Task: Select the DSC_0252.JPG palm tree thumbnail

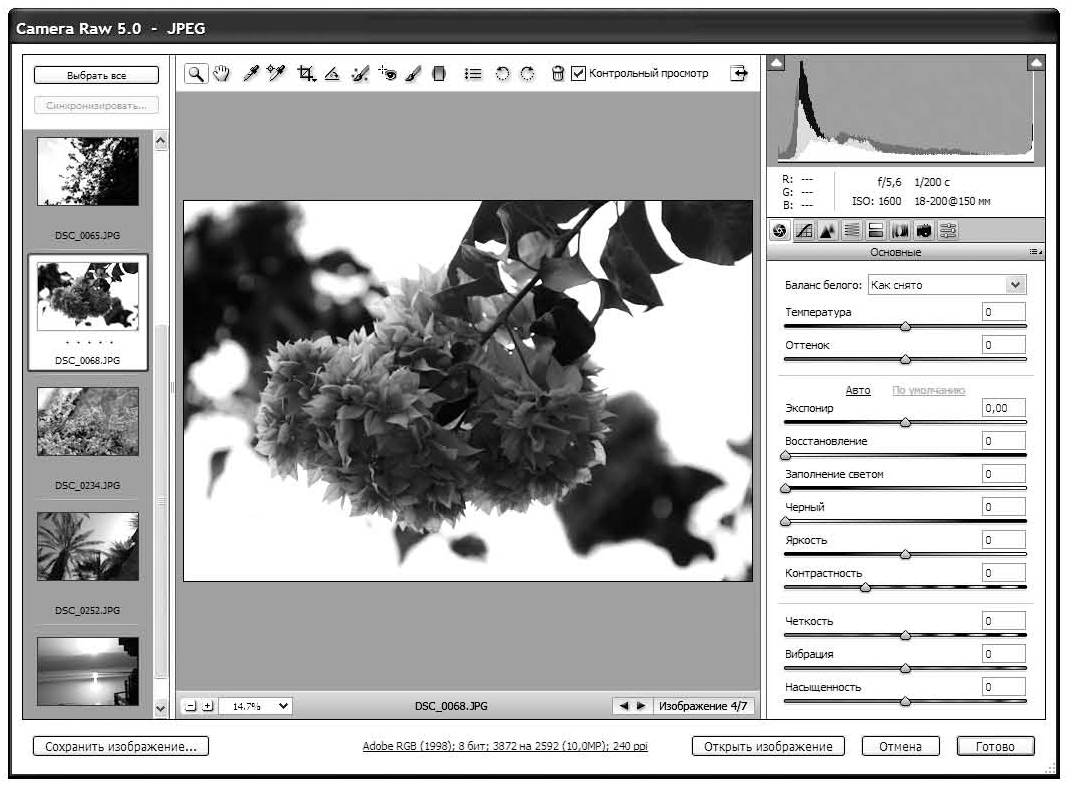Action: pyautogui.click(x=88, y=547)
